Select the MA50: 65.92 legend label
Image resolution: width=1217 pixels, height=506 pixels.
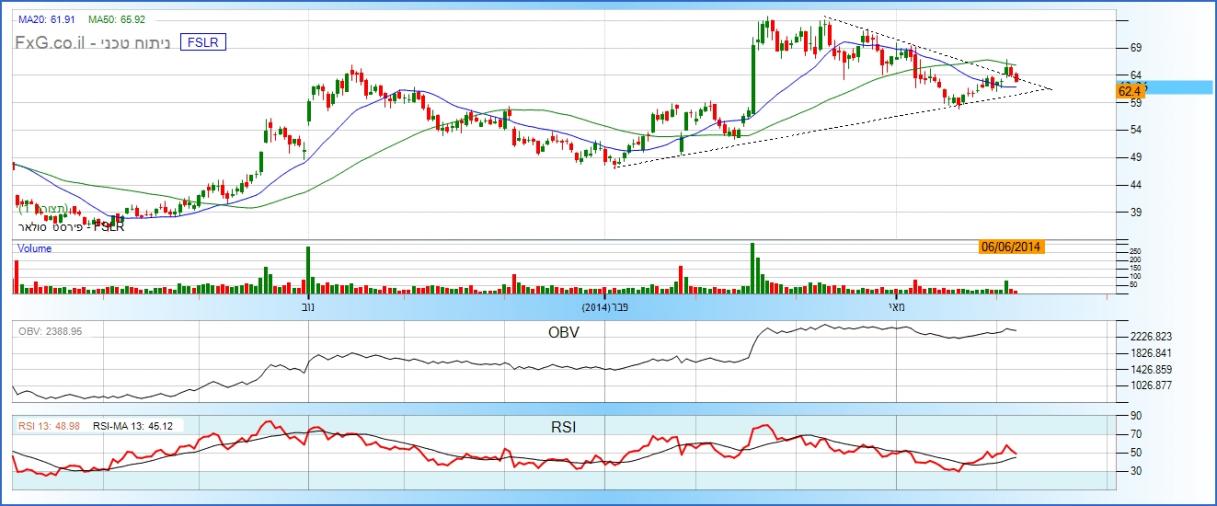click(116, 19)
